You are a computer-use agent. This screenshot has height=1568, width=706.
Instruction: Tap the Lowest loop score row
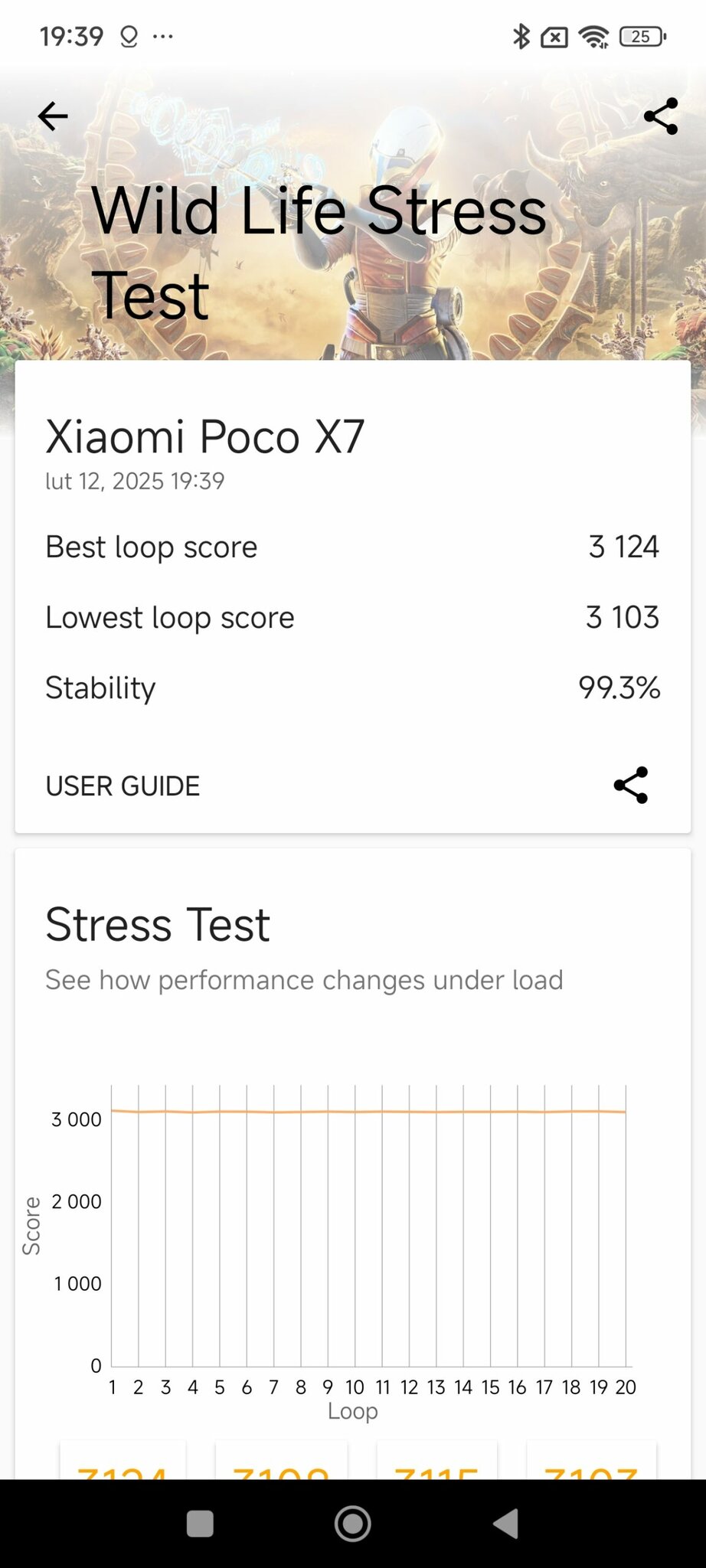click(x=352, y=617)
